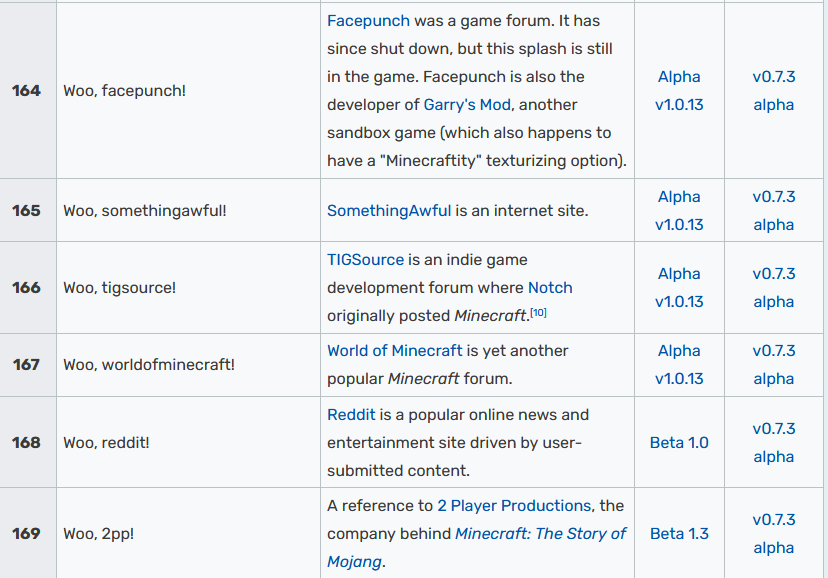Click the "Woo, facepunch!" splash text

[125, 91]
